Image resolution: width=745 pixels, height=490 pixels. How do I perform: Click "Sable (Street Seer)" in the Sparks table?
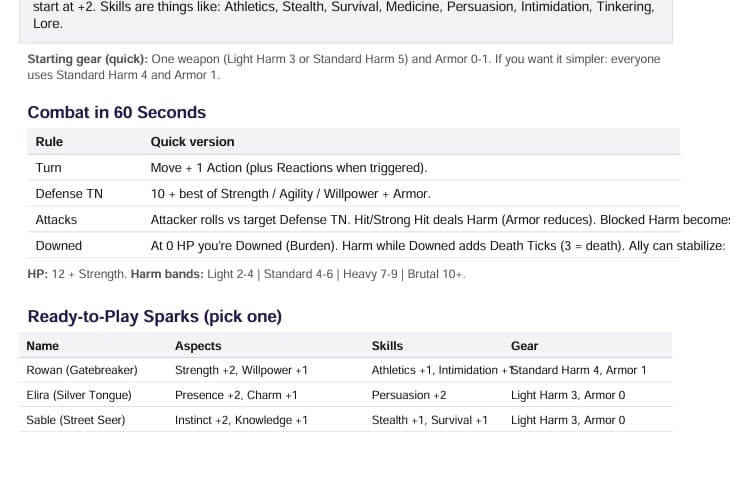click(x=76, y=420)
